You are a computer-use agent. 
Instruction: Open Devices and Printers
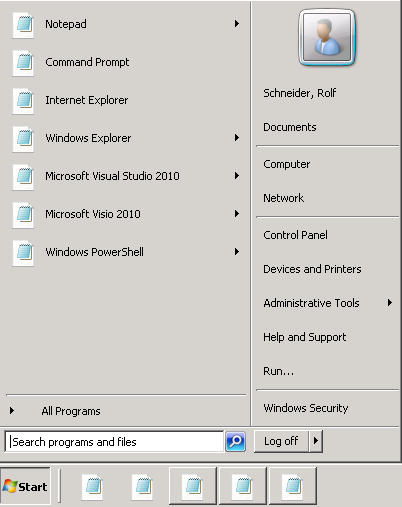click(x=312, y=269)
